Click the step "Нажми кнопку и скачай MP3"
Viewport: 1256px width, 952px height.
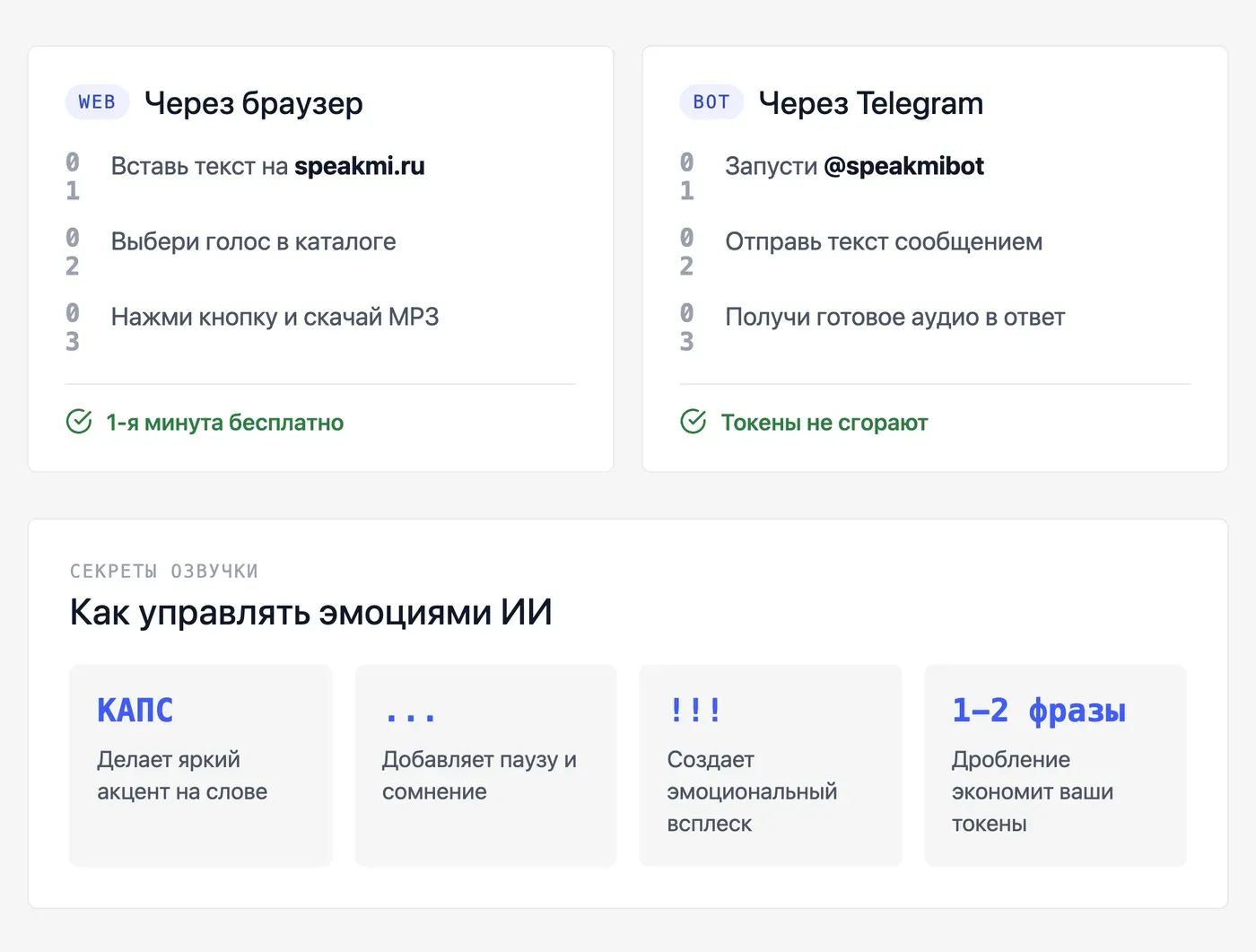coord(275,317)
